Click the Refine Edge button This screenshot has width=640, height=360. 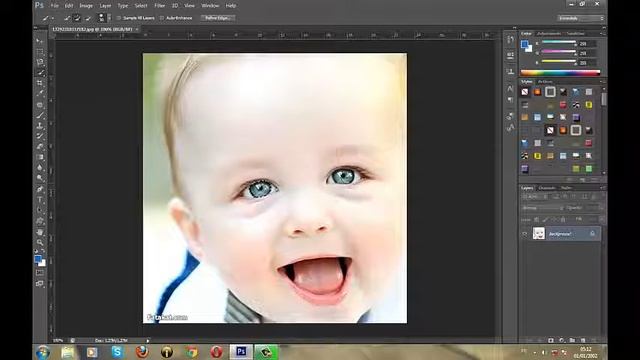tap(218, 18)
